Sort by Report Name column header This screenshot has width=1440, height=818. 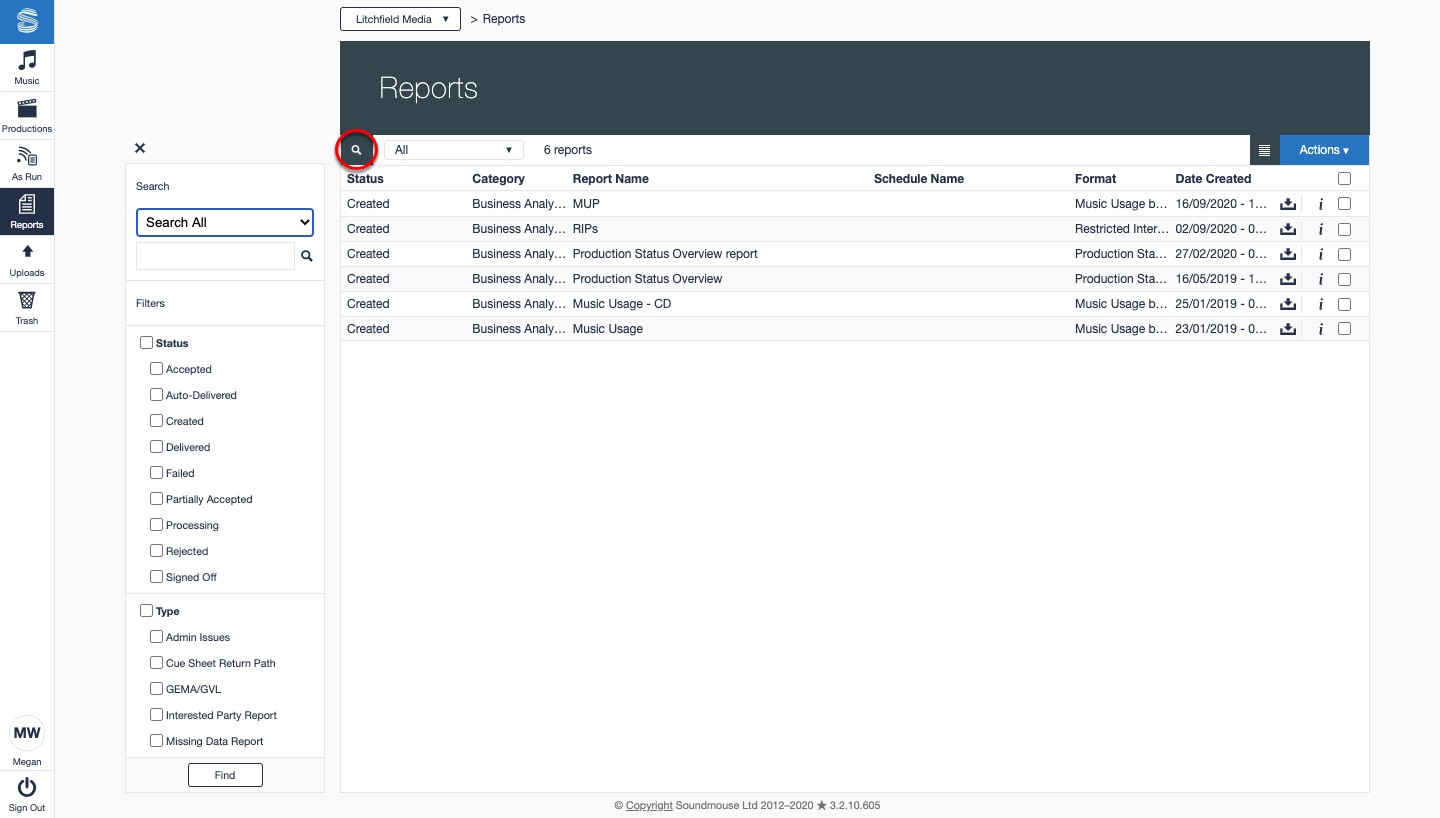coord(610,179)
